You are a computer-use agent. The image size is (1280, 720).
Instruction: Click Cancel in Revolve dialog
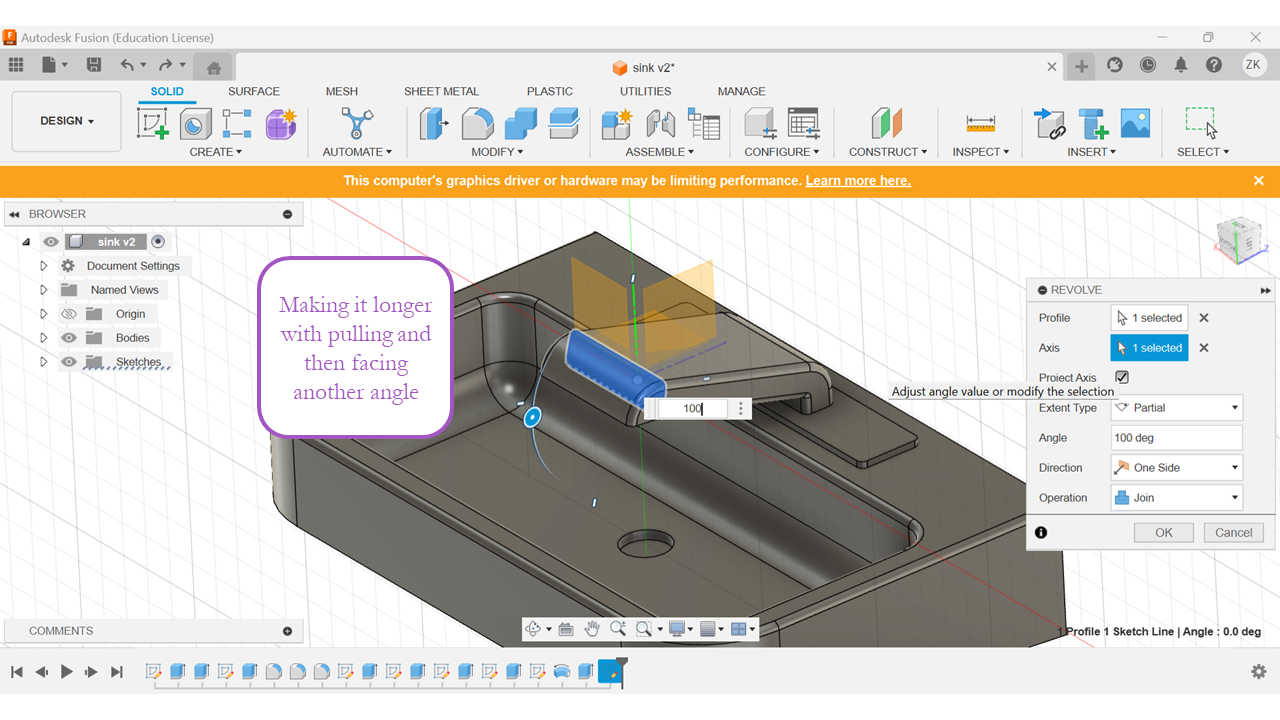[1234, 533]
